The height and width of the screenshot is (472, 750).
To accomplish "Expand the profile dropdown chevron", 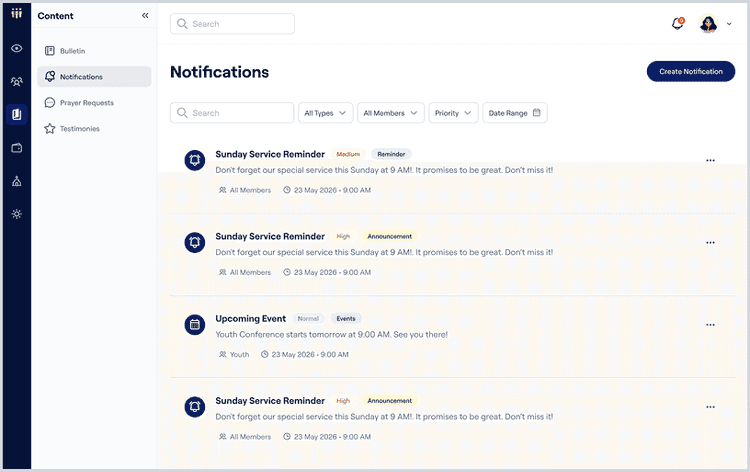I will pos(729,23).
